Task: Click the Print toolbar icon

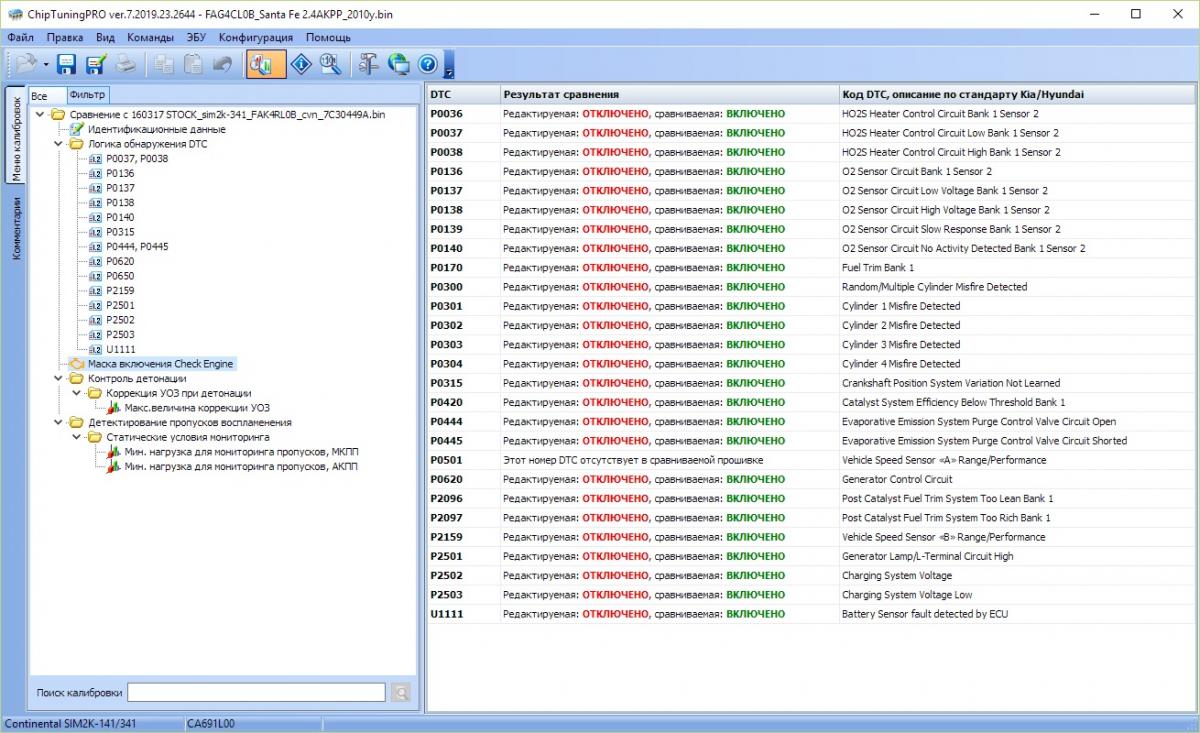Action: click(125, 64)
